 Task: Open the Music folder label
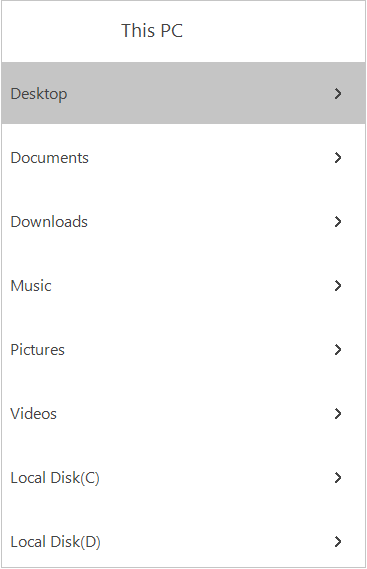(31, 286)
